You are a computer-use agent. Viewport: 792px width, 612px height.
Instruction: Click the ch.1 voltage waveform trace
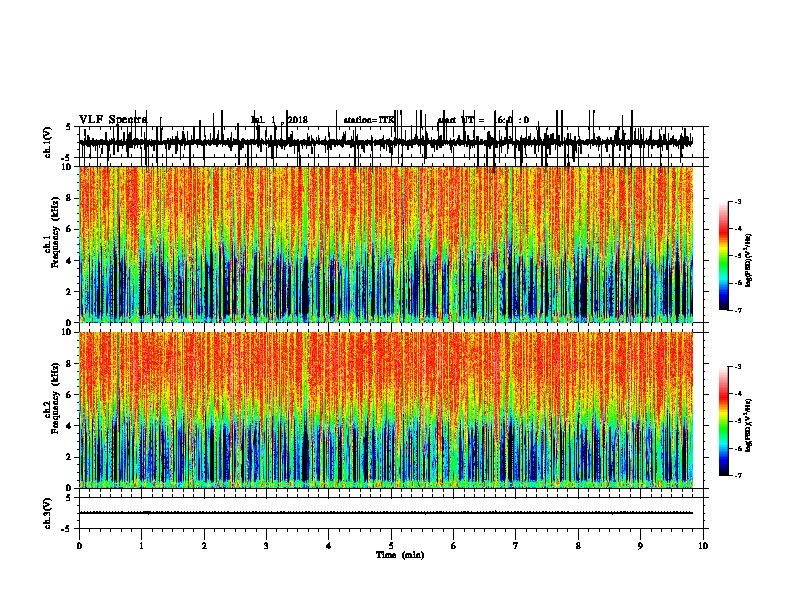386,142
